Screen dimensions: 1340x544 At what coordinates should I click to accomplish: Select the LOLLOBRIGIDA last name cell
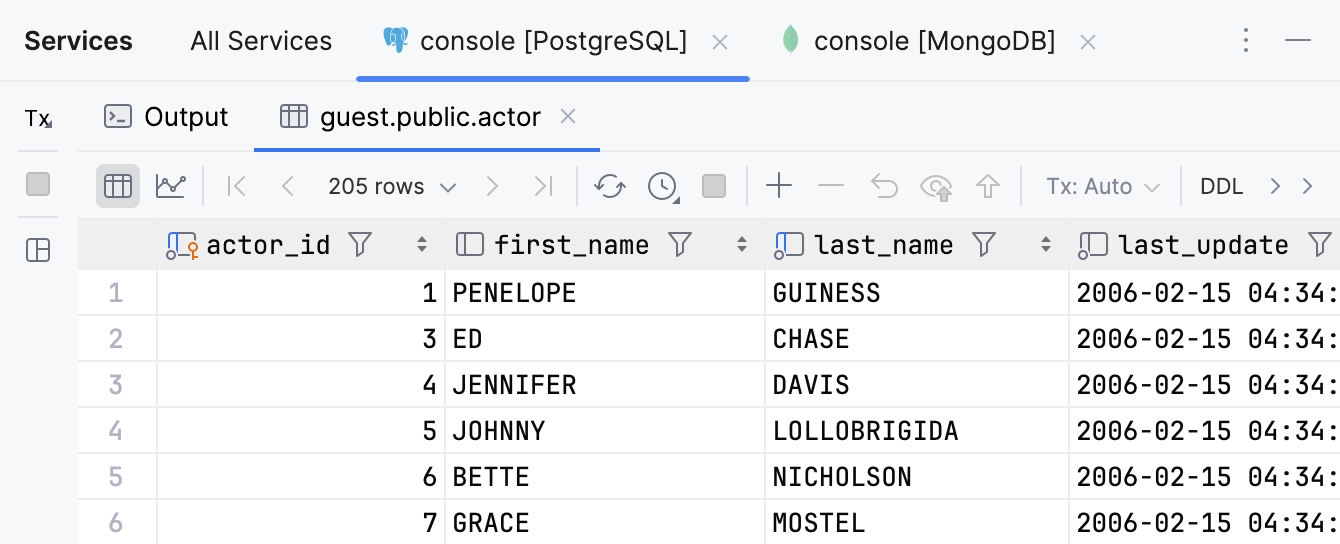tap(865, 431)
